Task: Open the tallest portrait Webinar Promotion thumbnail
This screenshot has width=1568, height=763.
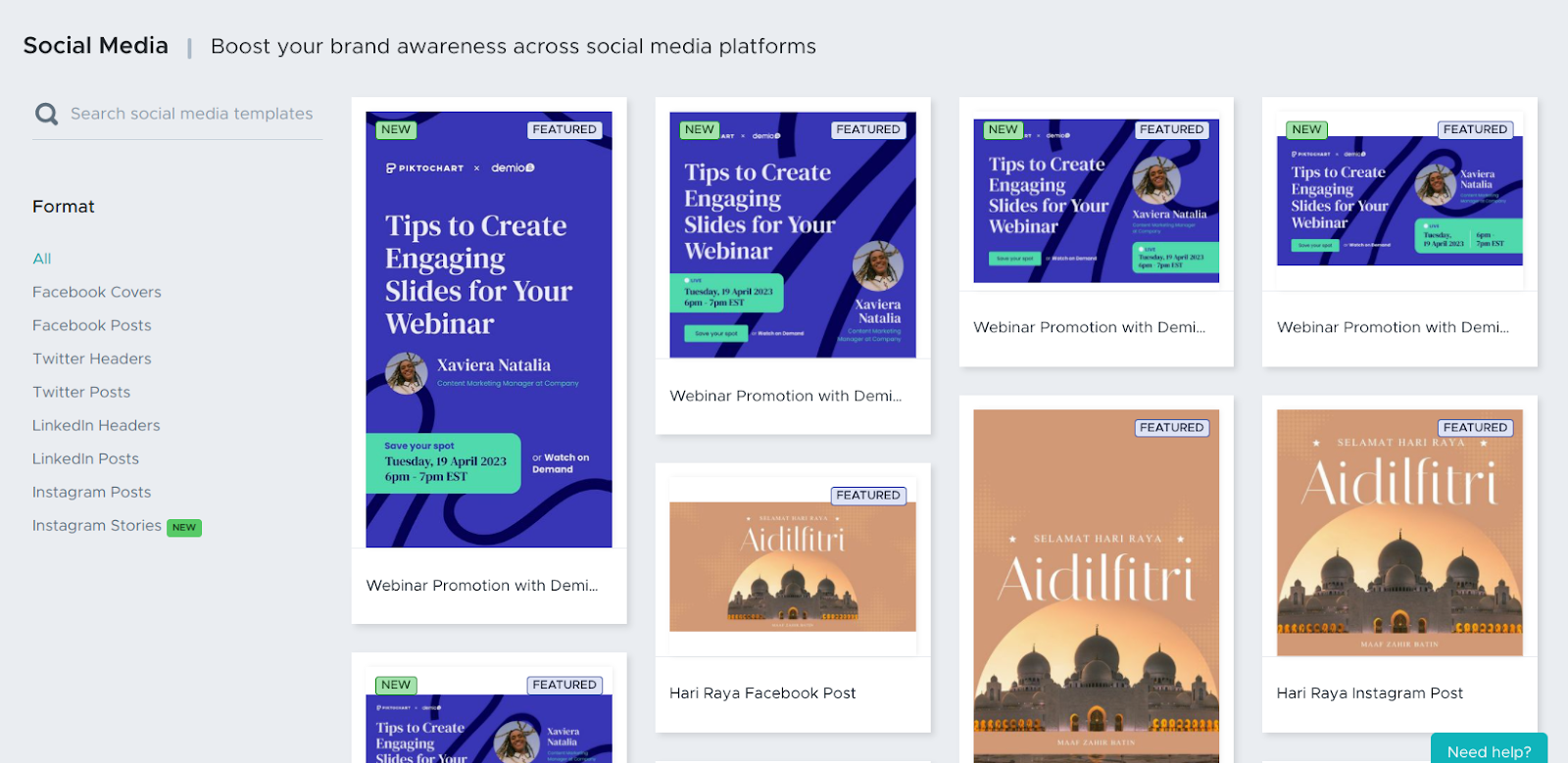Action: [x=489, y=329]
